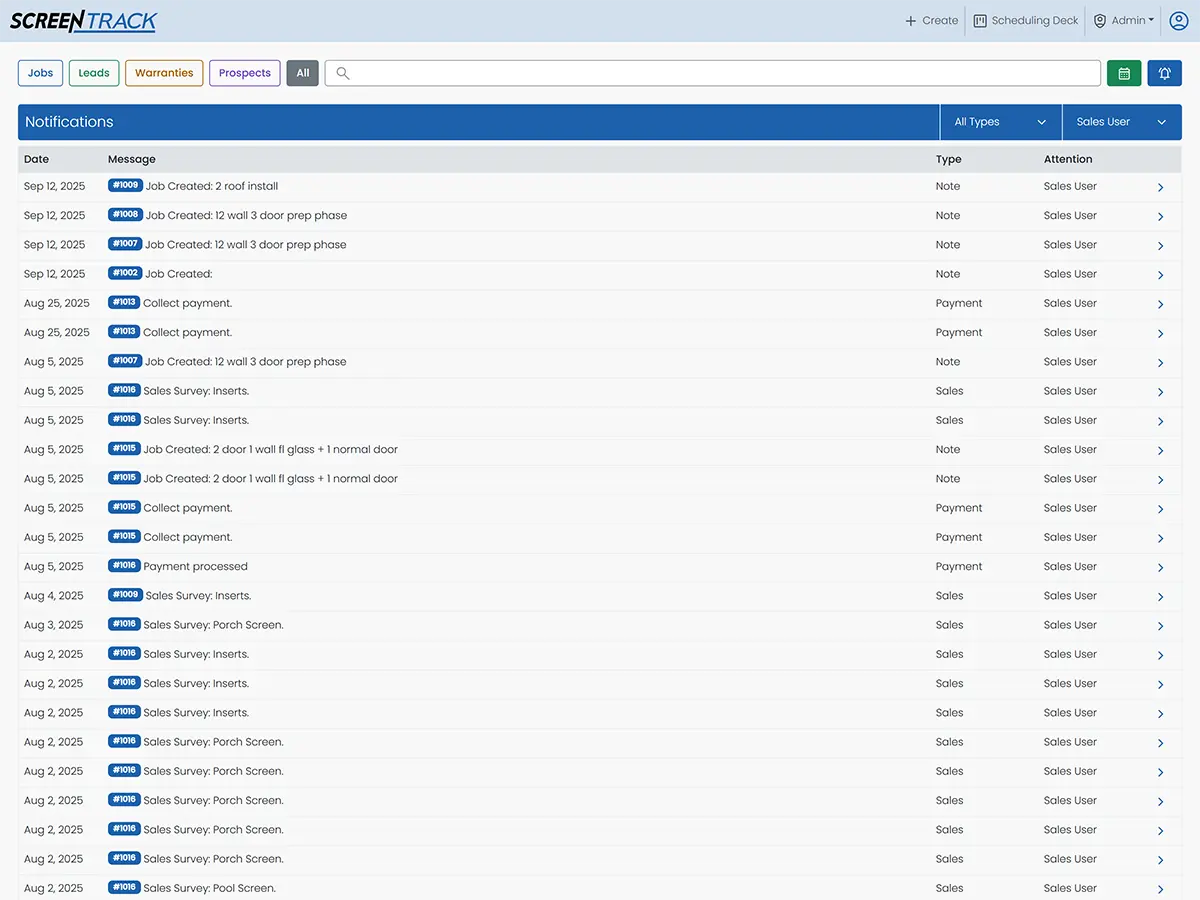The image size is (1200, 900).
Task: Click the magnifying glass search icon
Action: [343, 73]
